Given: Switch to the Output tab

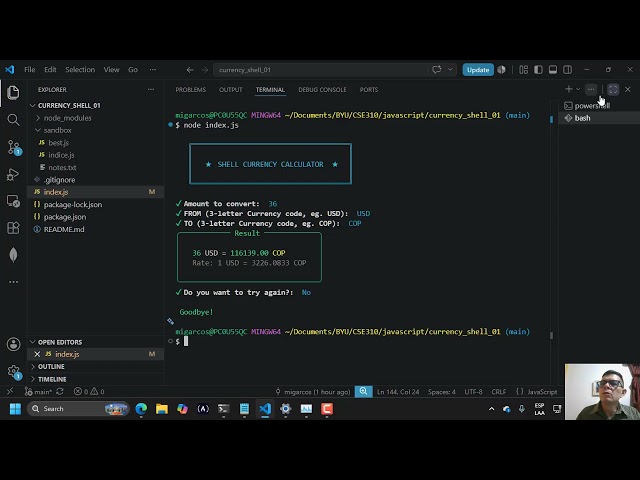Looking at the screenshot, I should pos(231,89).
